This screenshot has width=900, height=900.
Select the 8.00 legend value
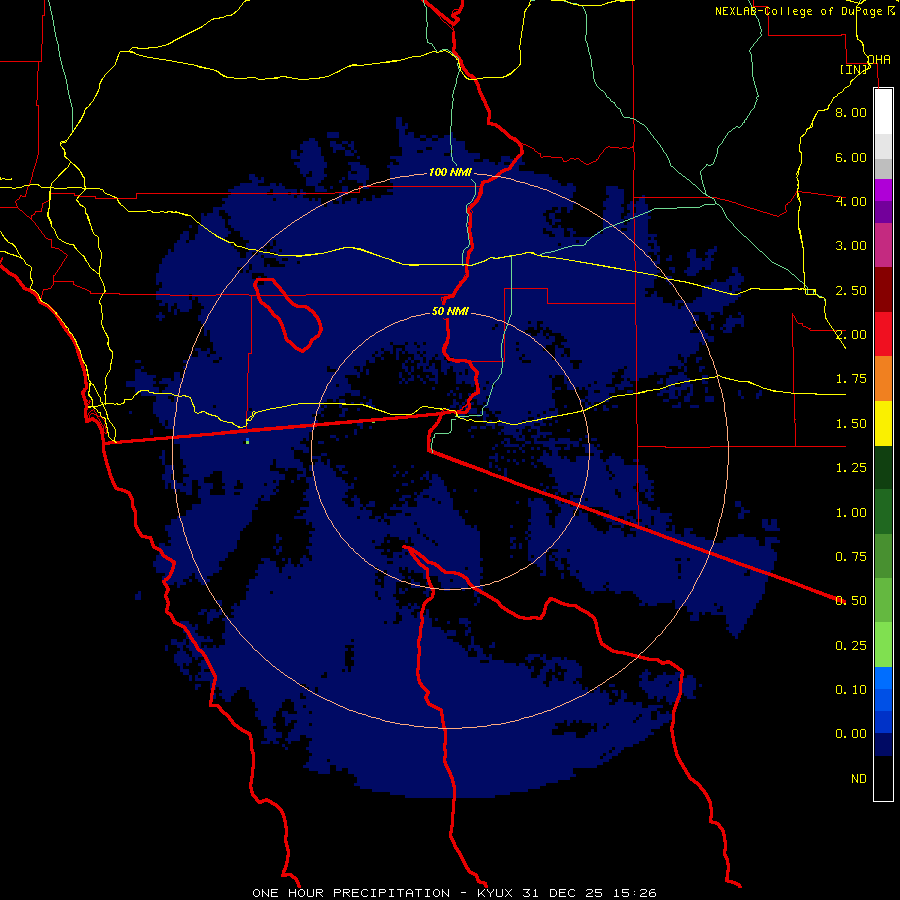[x=851, y=112]
